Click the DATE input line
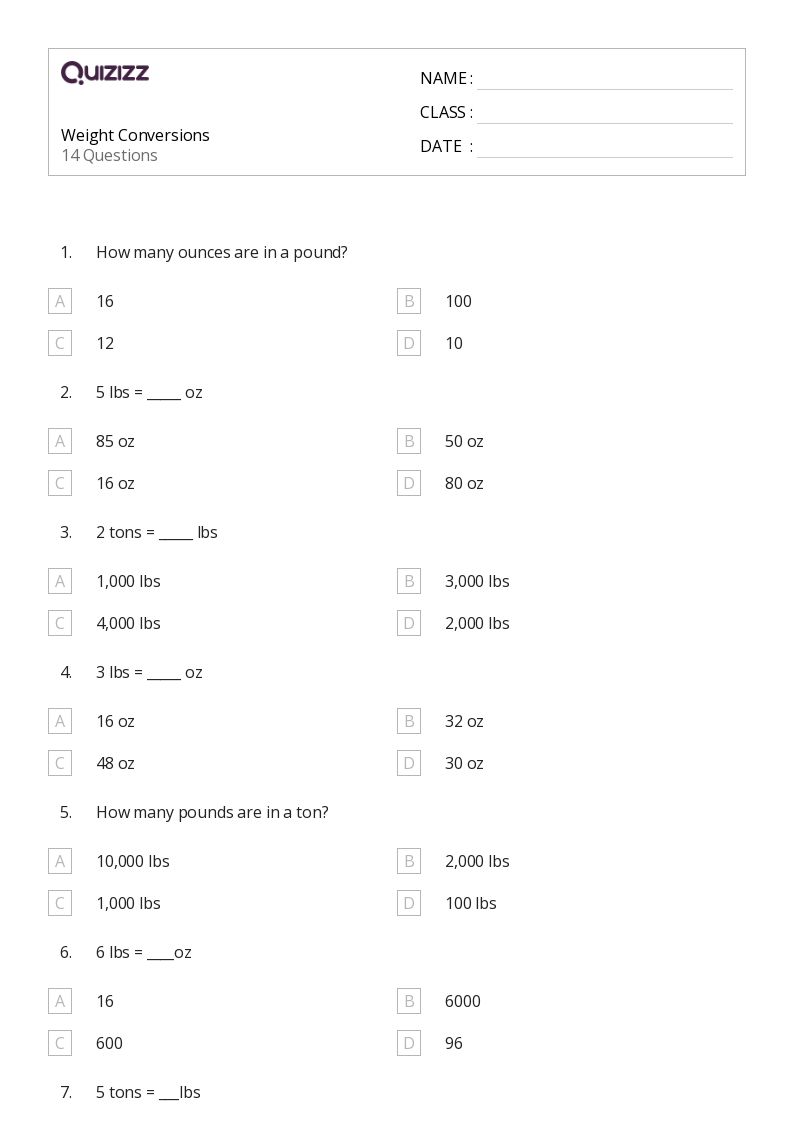Viewport: 794px width, 1123px height. pos(605,146)
